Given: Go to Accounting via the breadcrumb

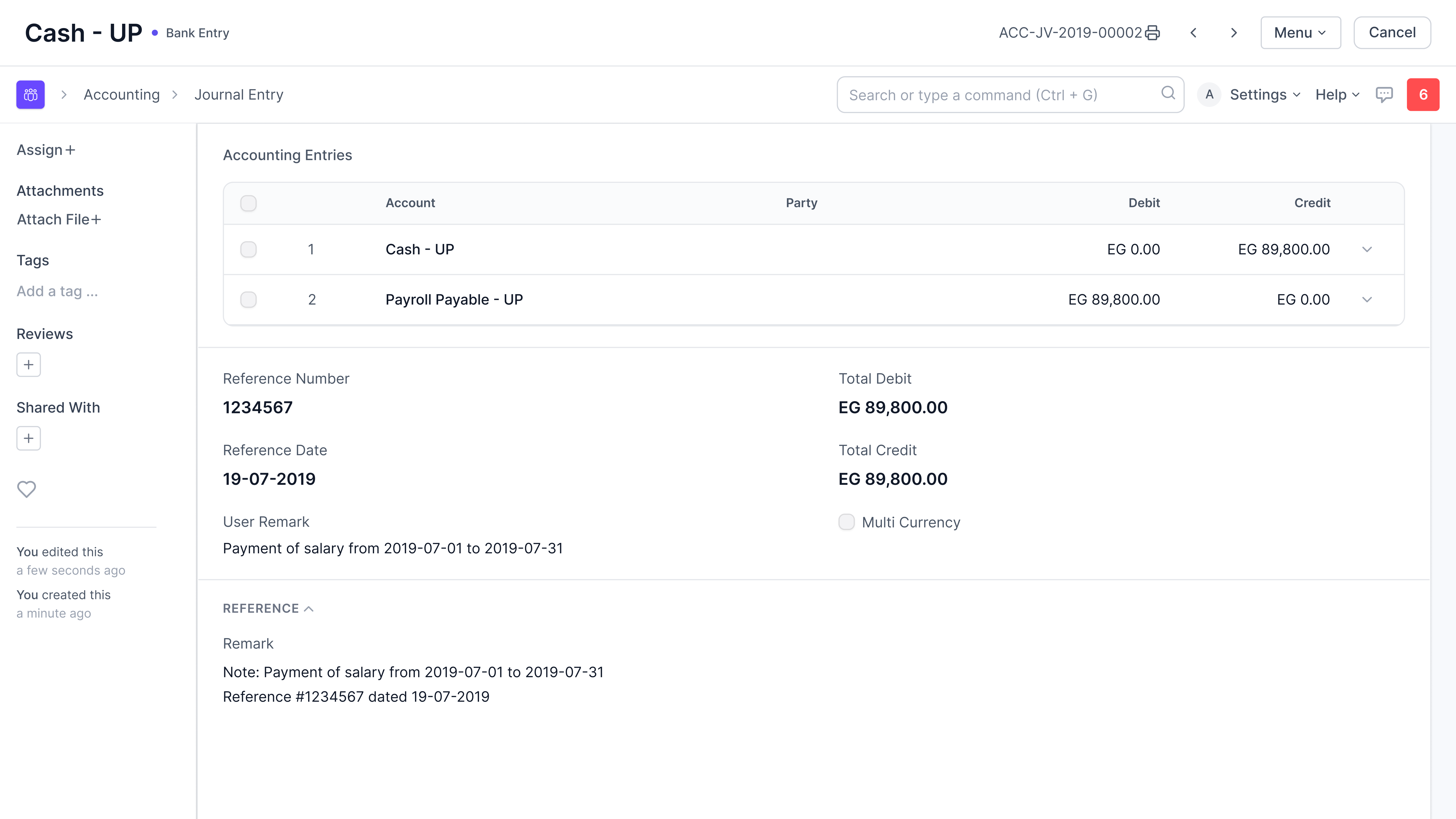Looking at the screenshot, I should (121, 94).
